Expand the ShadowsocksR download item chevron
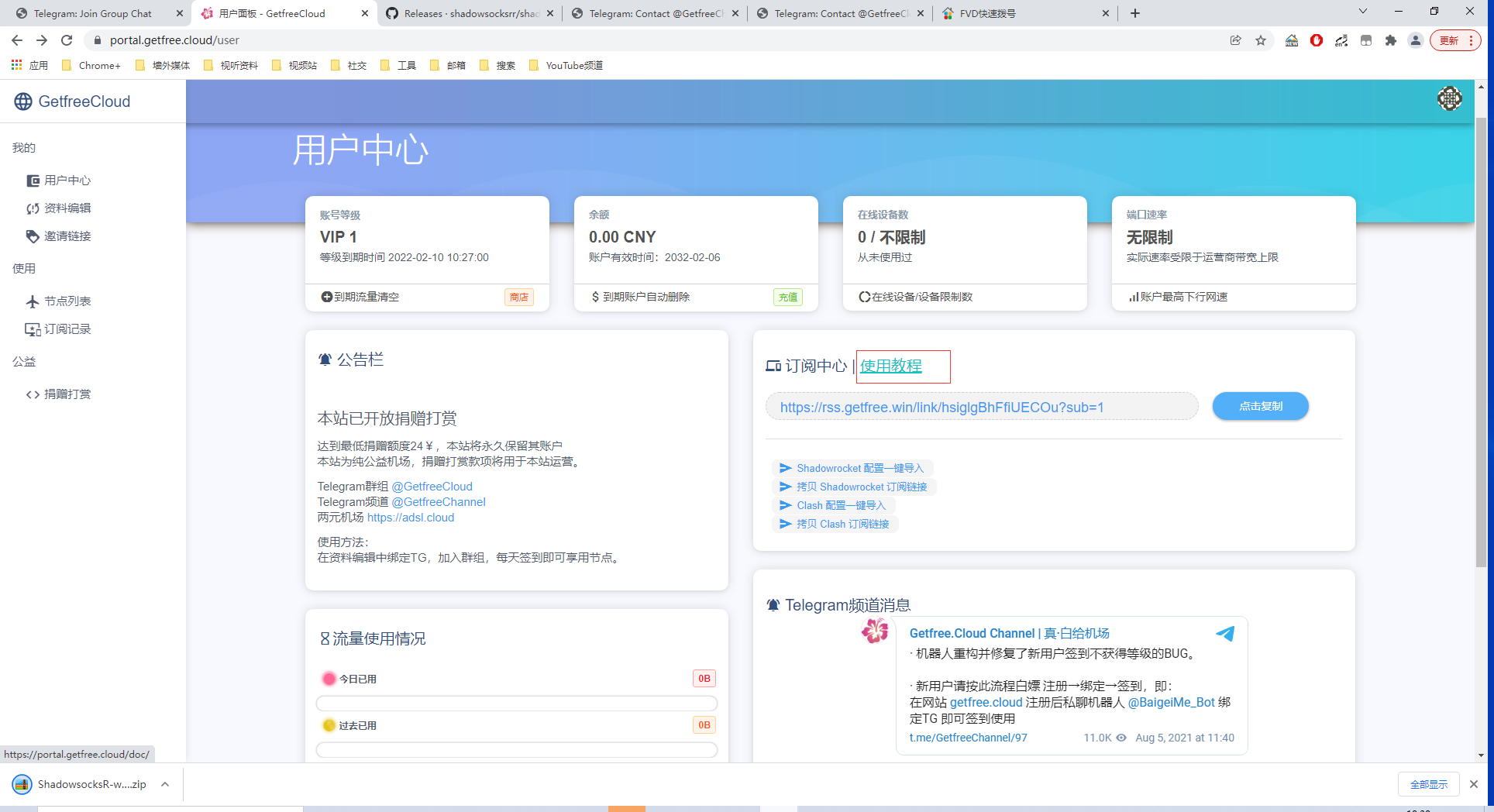Viewport: 1494px width, 812px height. [165, 784]
